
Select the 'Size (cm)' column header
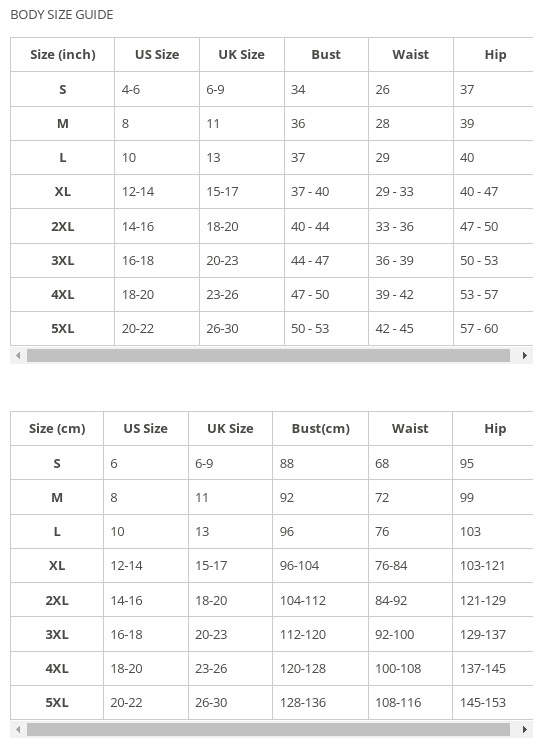(57, 429)
